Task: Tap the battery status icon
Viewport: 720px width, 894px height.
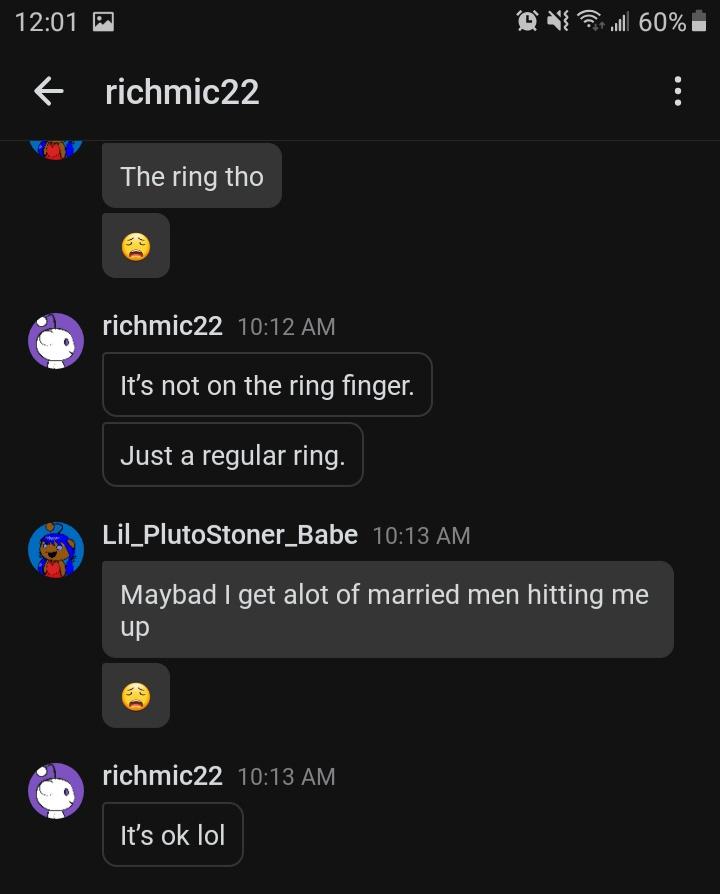Action: point(699,20)
